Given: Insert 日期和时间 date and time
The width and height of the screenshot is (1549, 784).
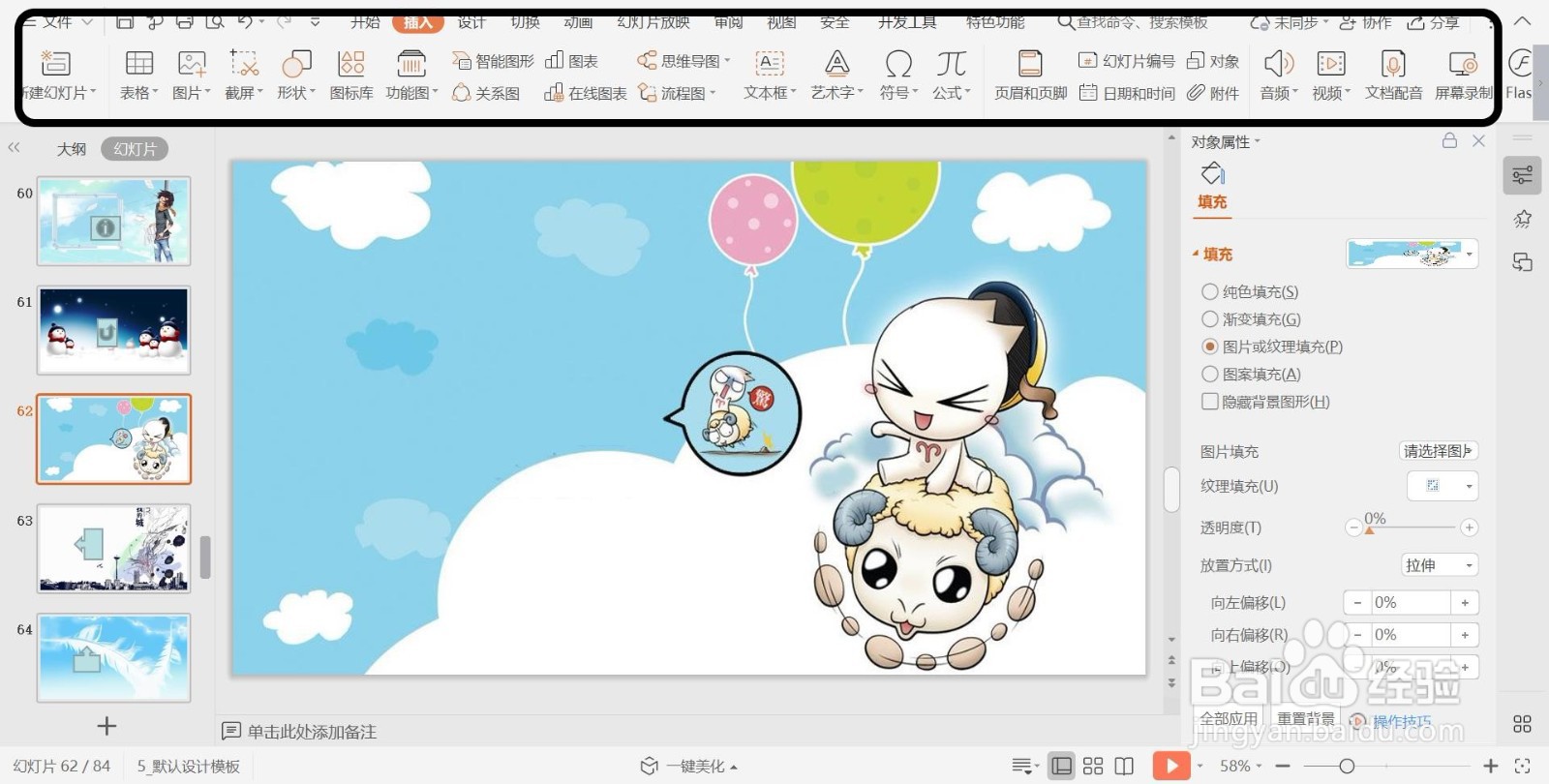Looking at the screenshot, I should pyautogui.click(x=1127, y=93).
